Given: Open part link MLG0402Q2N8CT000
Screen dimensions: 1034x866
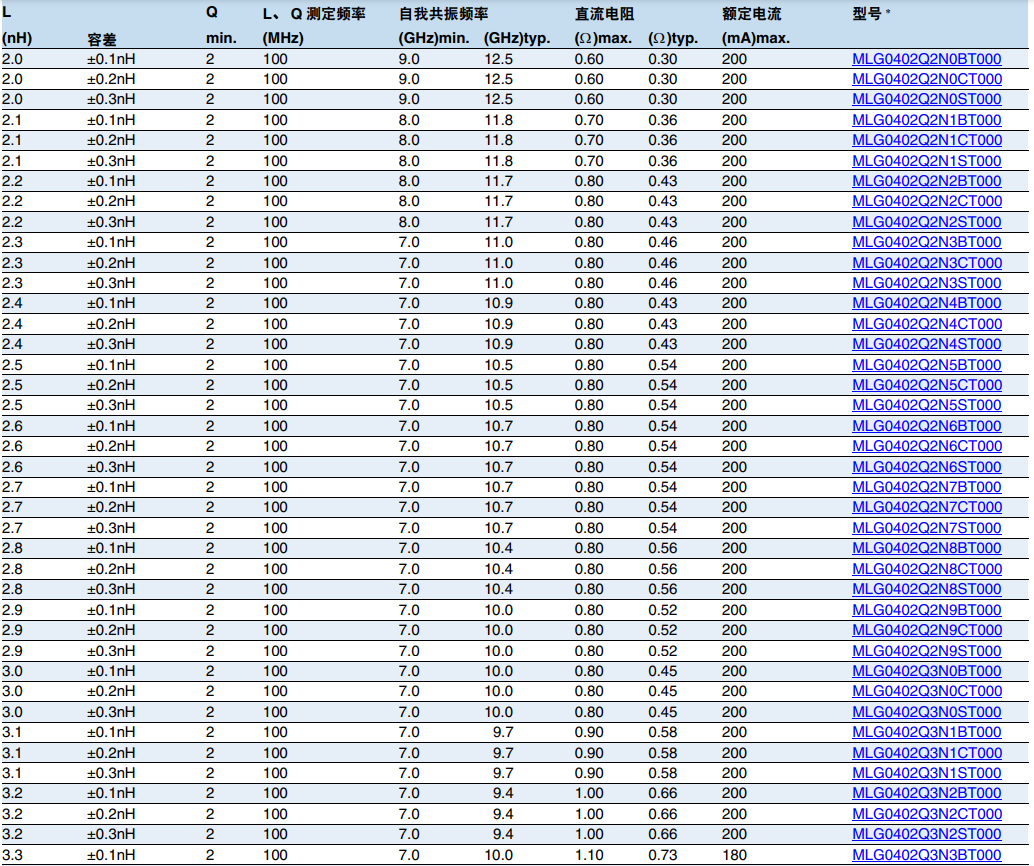Looking at the screenshot, I should (x=927, y=569).
